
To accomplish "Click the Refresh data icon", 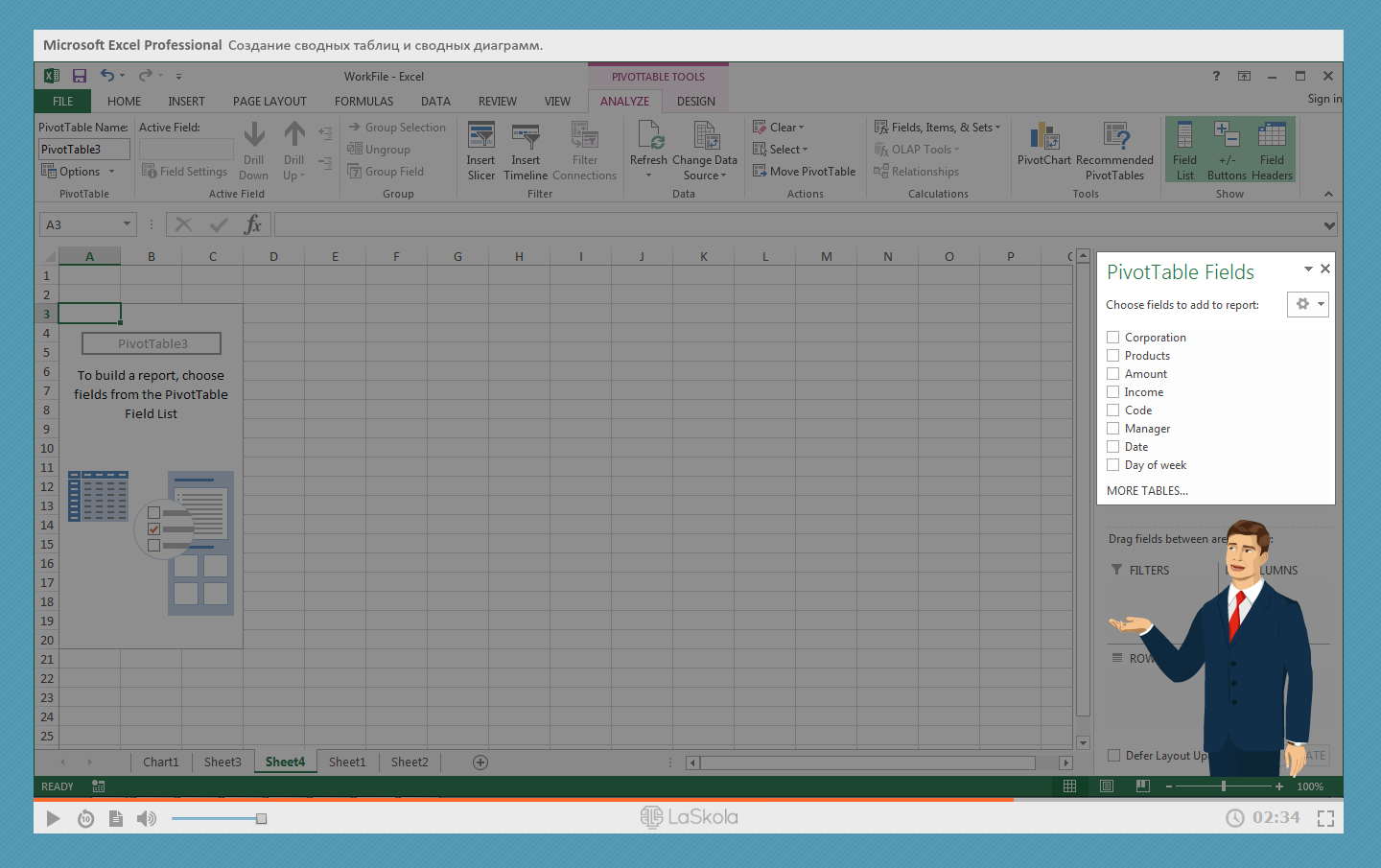I will pyautogui.click(x=648, y=136).
